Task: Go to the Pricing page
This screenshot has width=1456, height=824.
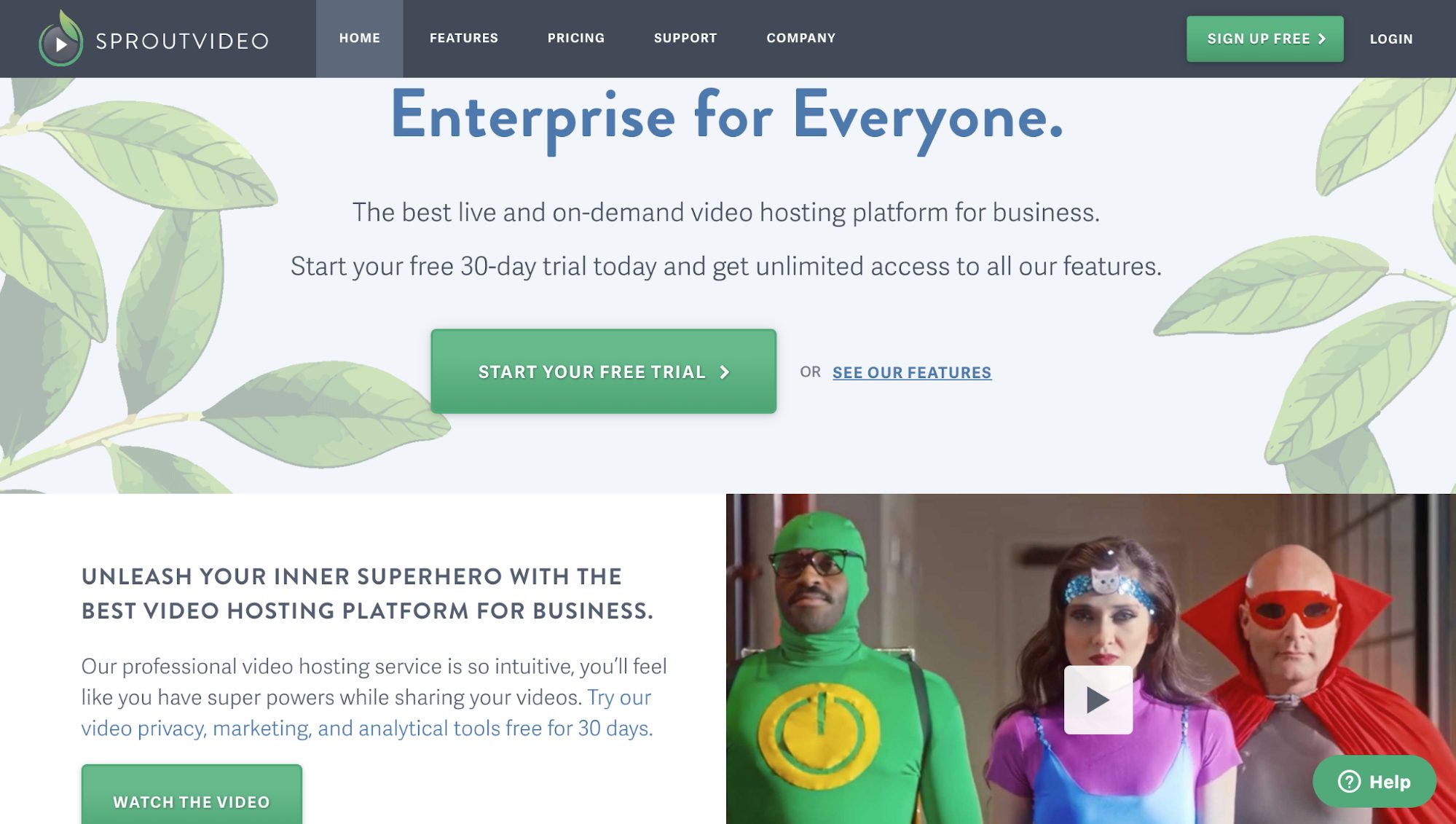Action: pos(576,39)
